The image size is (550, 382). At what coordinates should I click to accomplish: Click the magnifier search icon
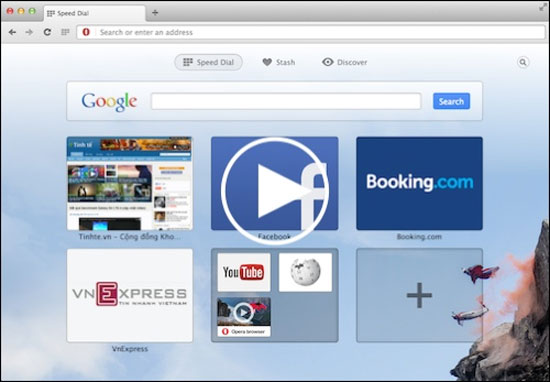[x=523, y=62]
